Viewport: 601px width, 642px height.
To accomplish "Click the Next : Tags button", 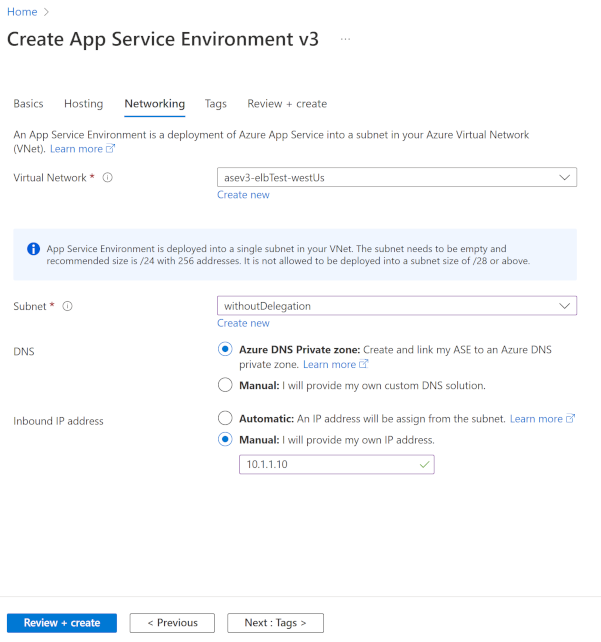I will pos(275,623).
